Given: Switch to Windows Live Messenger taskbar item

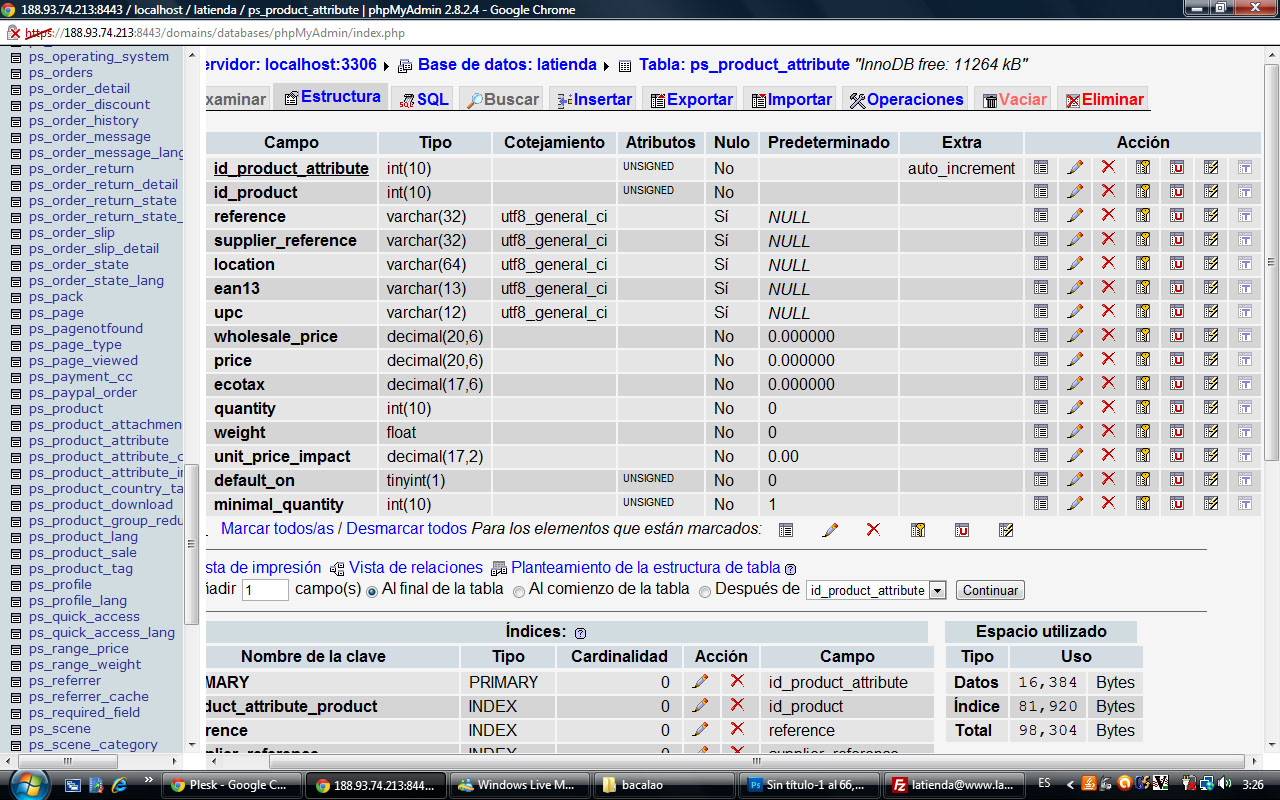Looking at the screenshot, I should point(521,785).
